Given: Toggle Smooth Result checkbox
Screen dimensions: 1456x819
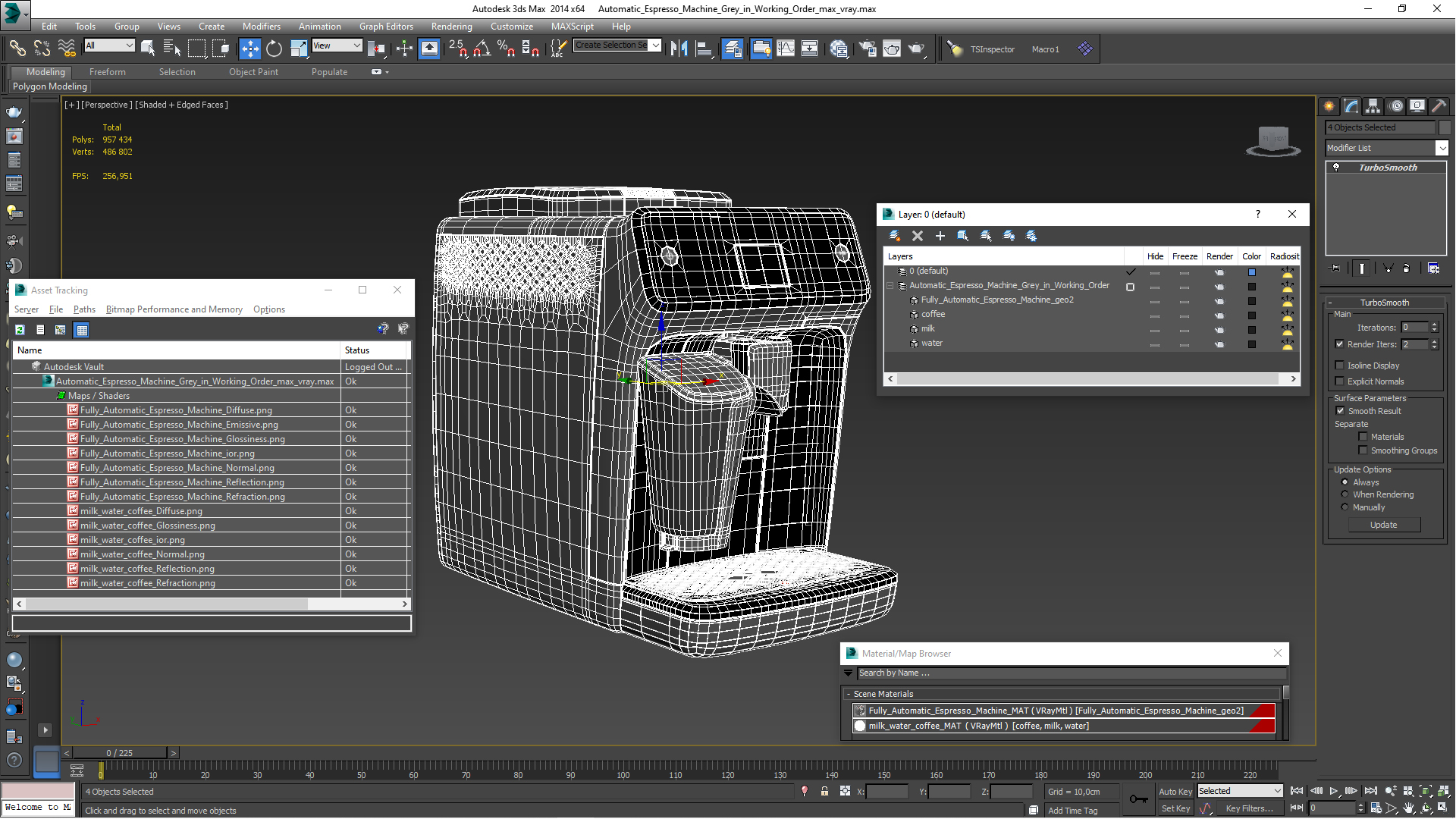Looking at the screenshot, I should click(1340, 411).
